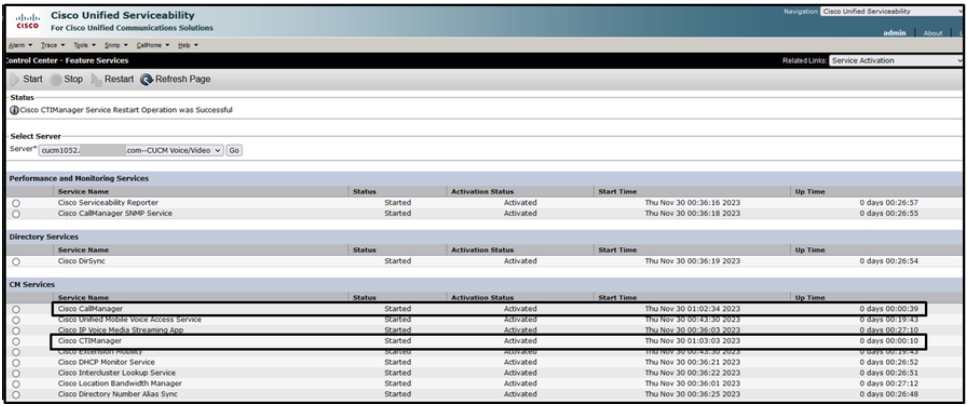
Task: Click the Cisco Intercluster Lookup Service name
Action: (x=117, y=372)
